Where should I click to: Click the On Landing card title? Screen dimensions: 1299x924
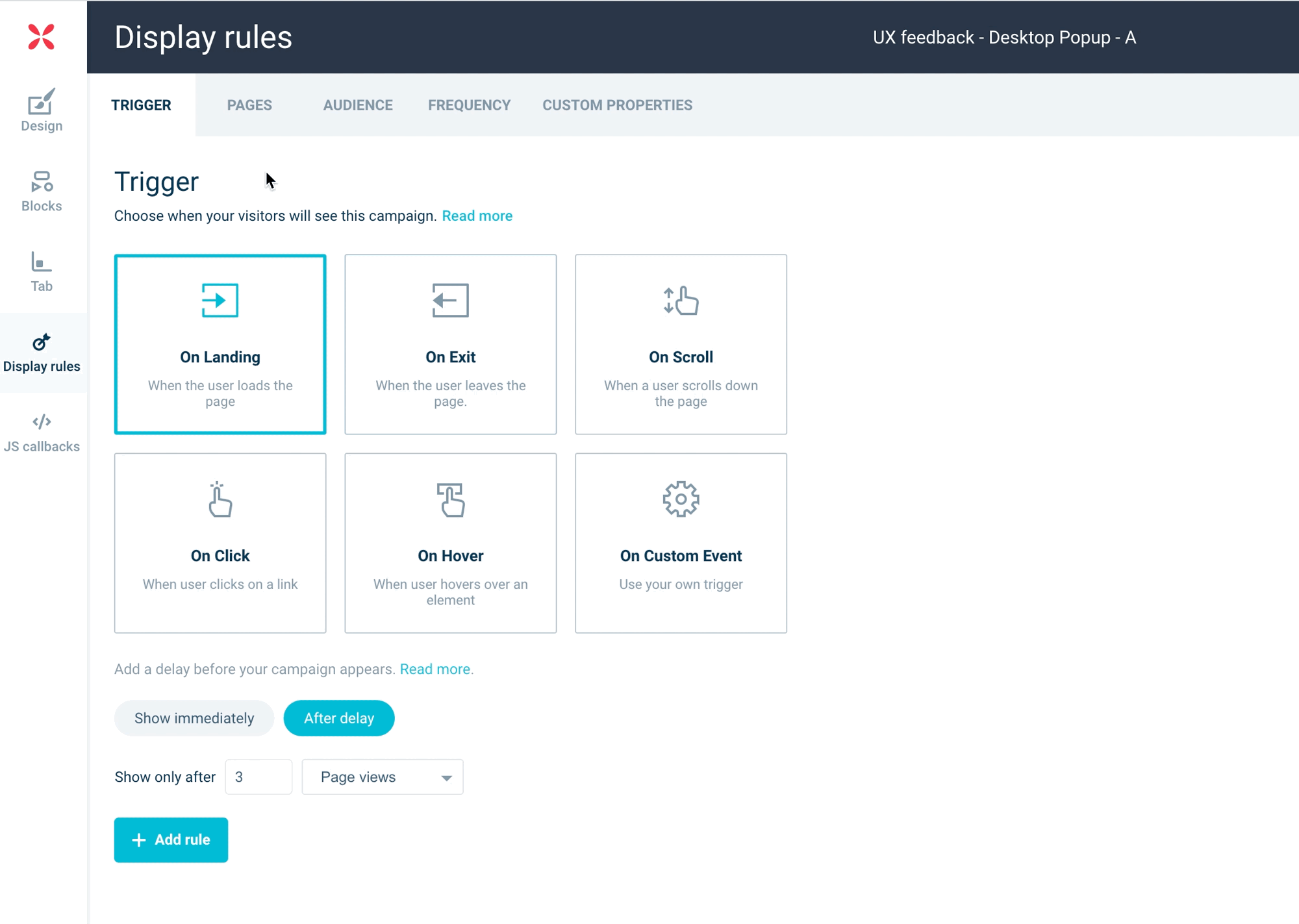[x=220, y=357]
